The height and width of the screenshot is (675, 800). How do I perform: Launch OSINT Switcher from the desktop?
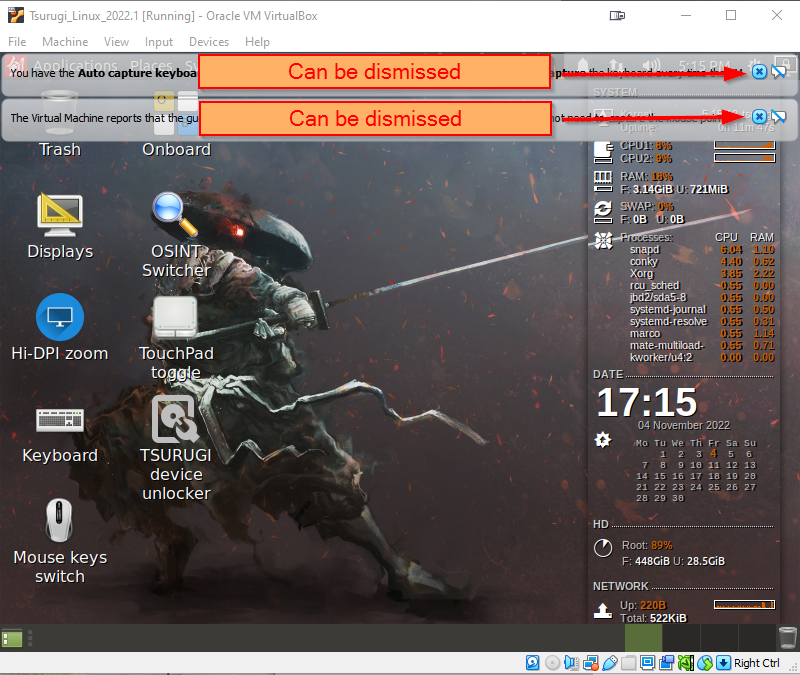coord(176,236)
